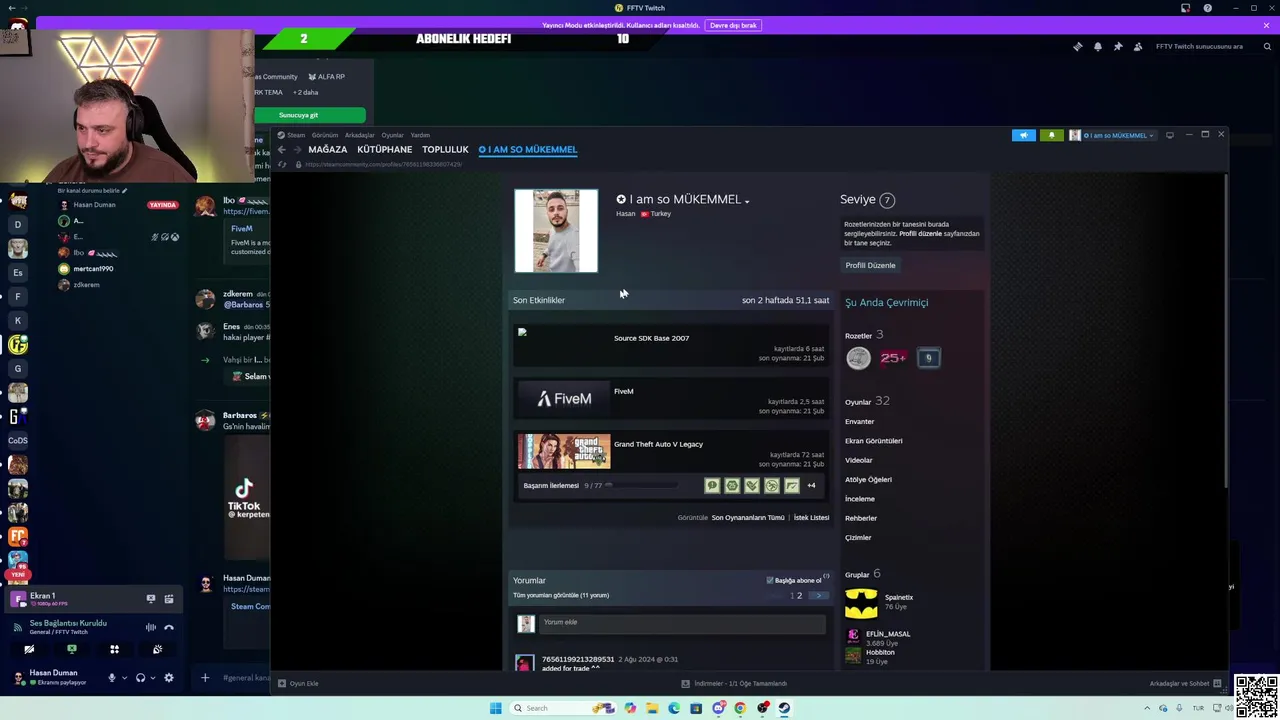Open Discord soundboard button
This screenshot has width=1280, height=720.
[157, 649]
